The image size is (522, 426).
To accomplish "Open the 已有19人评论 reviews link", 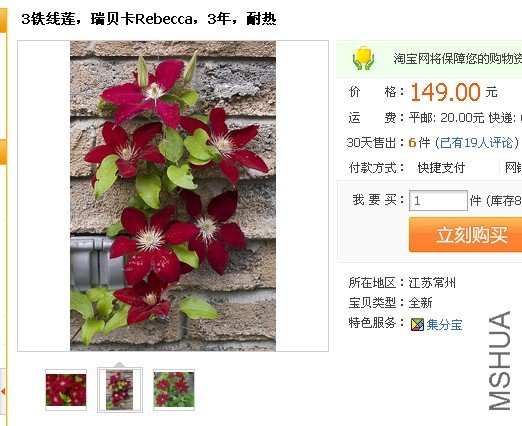I will [x=476, y=143].
